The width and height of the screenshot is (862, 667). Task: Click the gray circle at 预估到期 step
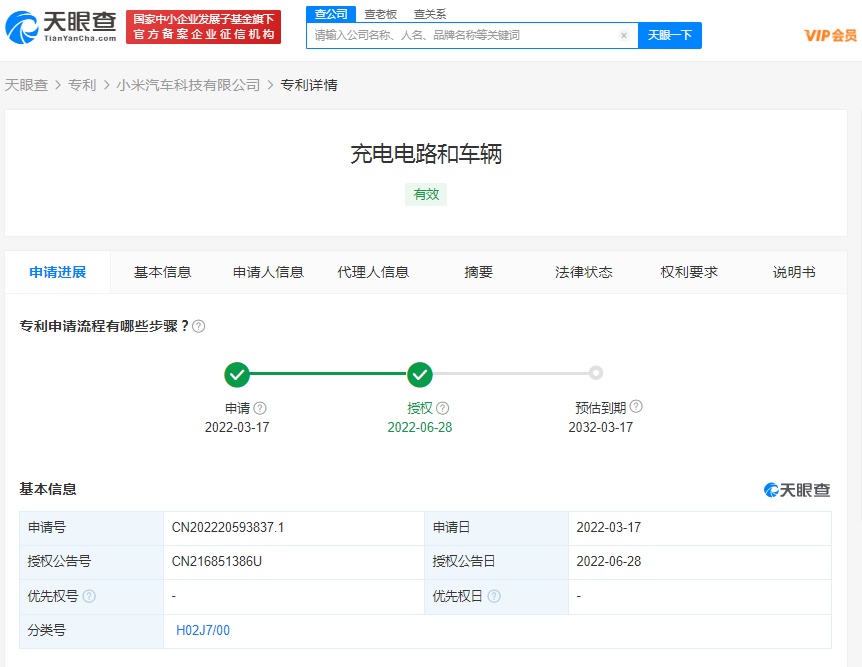point(596,373)
